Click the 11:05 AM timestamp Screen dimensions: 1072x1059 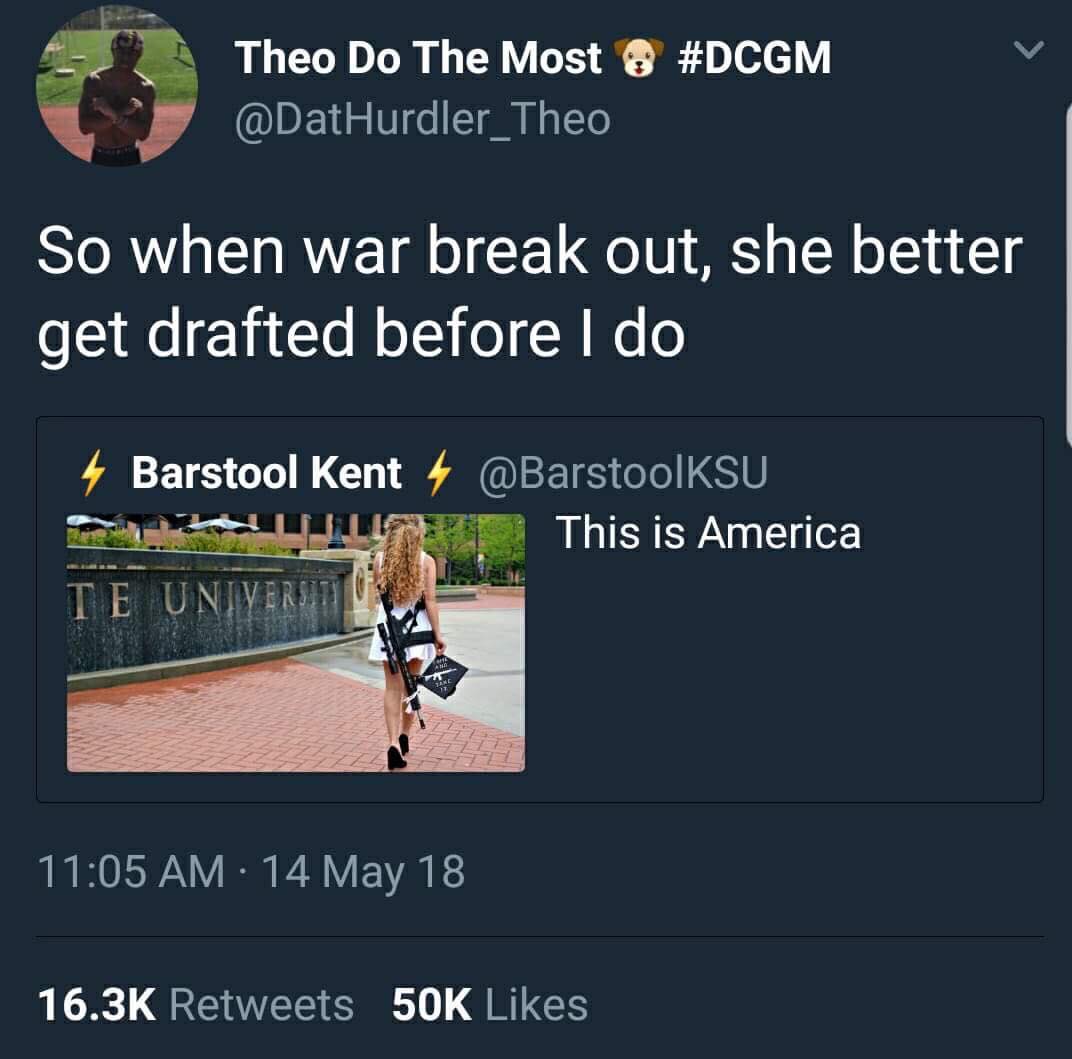(x=131, y=872)
